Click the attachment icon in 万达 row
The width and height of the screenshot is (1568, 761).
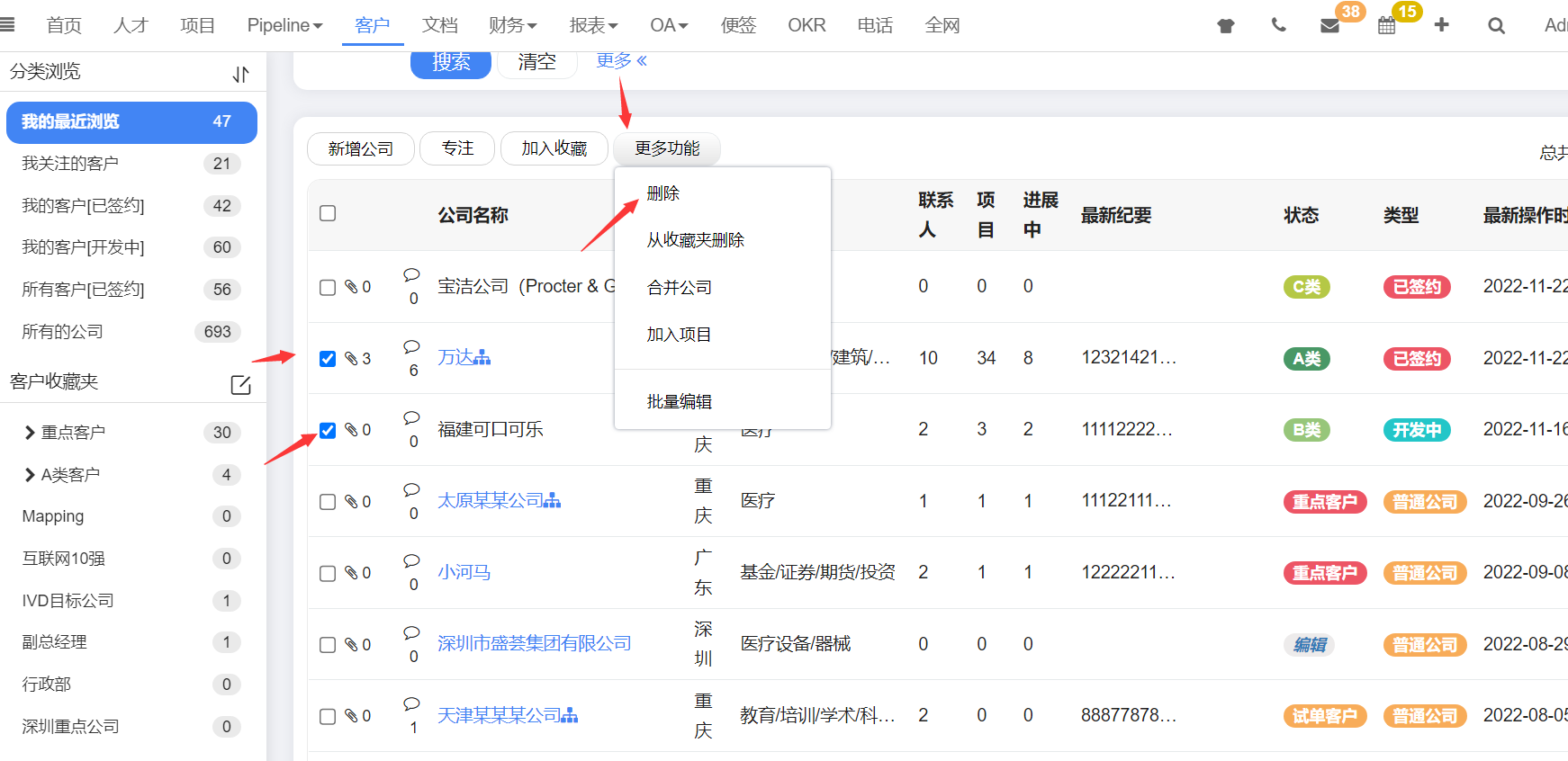pos(351,358)
